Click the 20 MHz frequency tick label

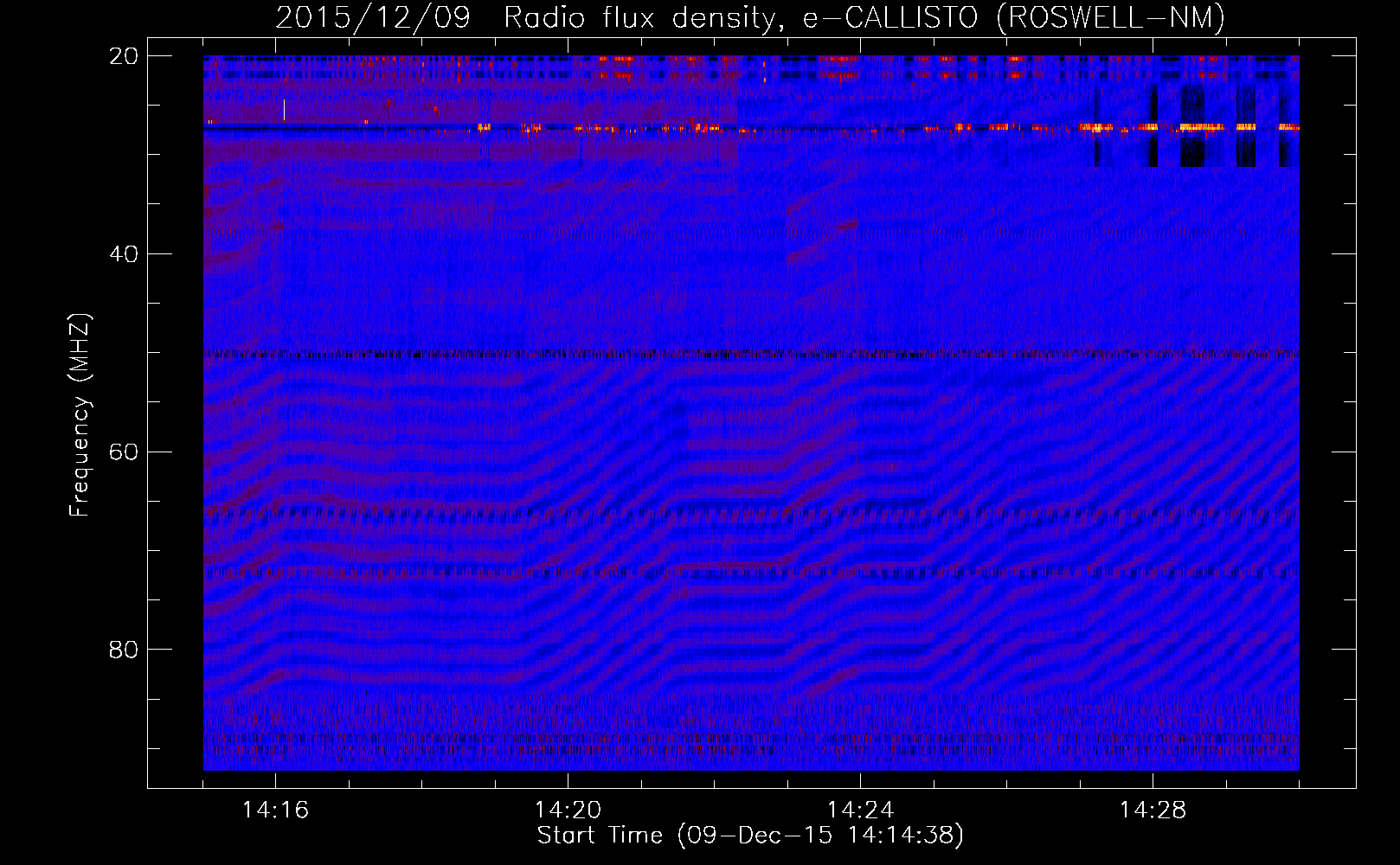[124, 56]
